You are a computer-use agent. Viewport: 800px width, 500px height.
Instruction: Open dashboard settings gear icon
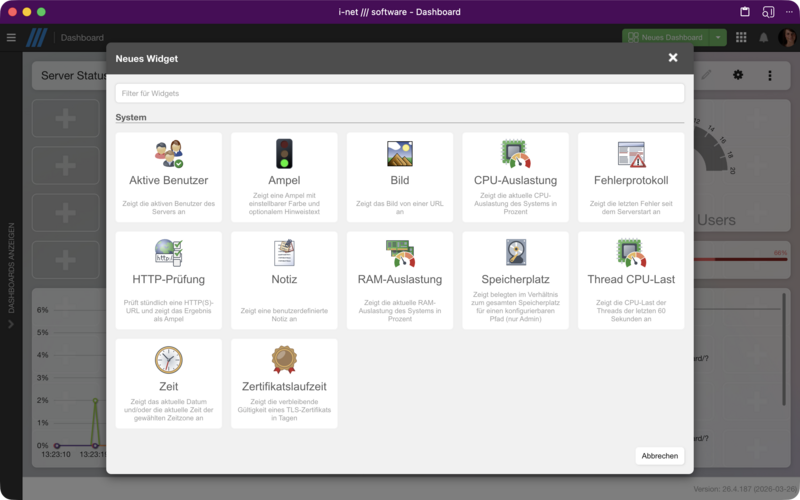738,75
